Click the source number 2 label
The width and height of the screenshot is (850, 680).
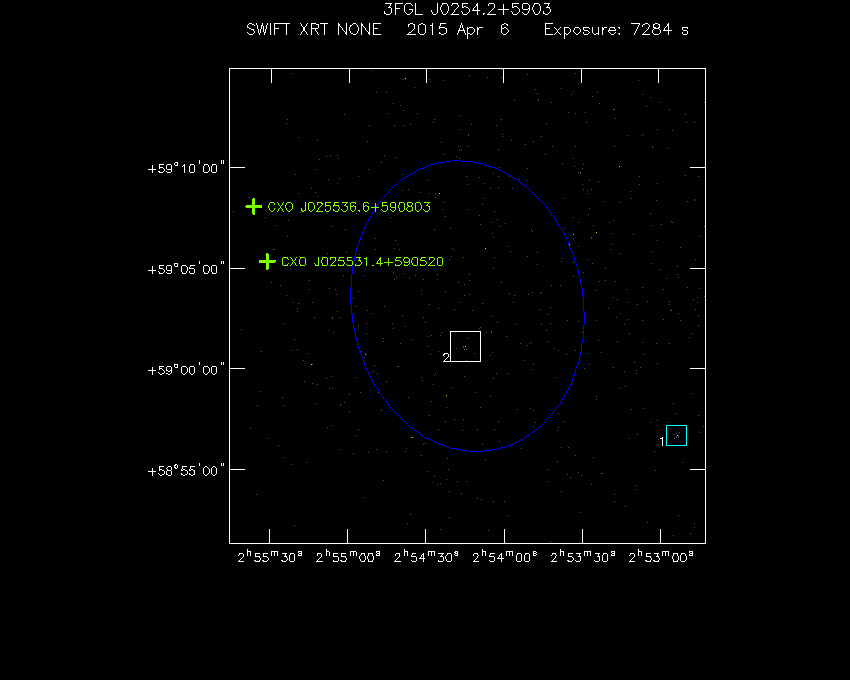[446, 357]
